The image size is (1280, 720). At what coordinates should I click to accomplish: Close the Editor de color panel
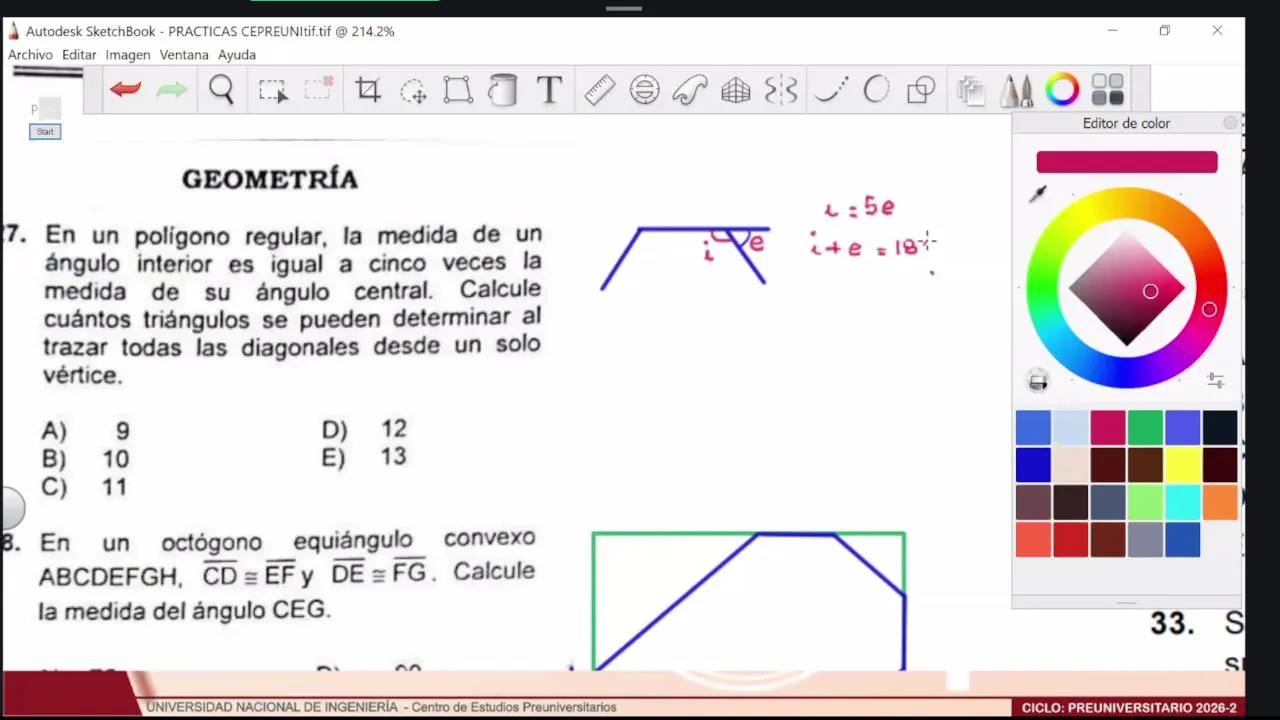[1231, 123]
